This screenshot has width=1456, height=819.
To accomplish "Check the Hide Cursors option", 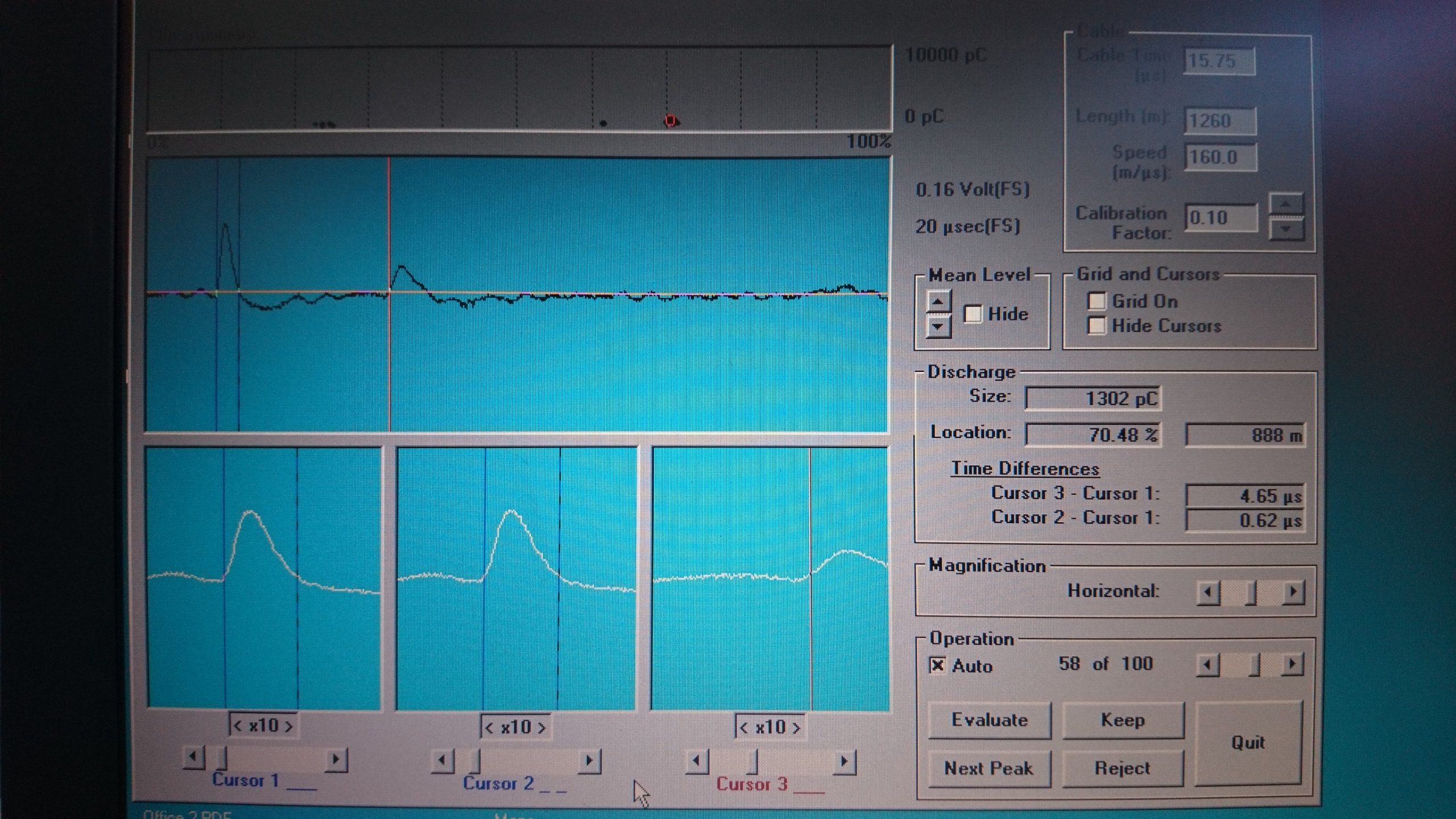I will 1096,326.
